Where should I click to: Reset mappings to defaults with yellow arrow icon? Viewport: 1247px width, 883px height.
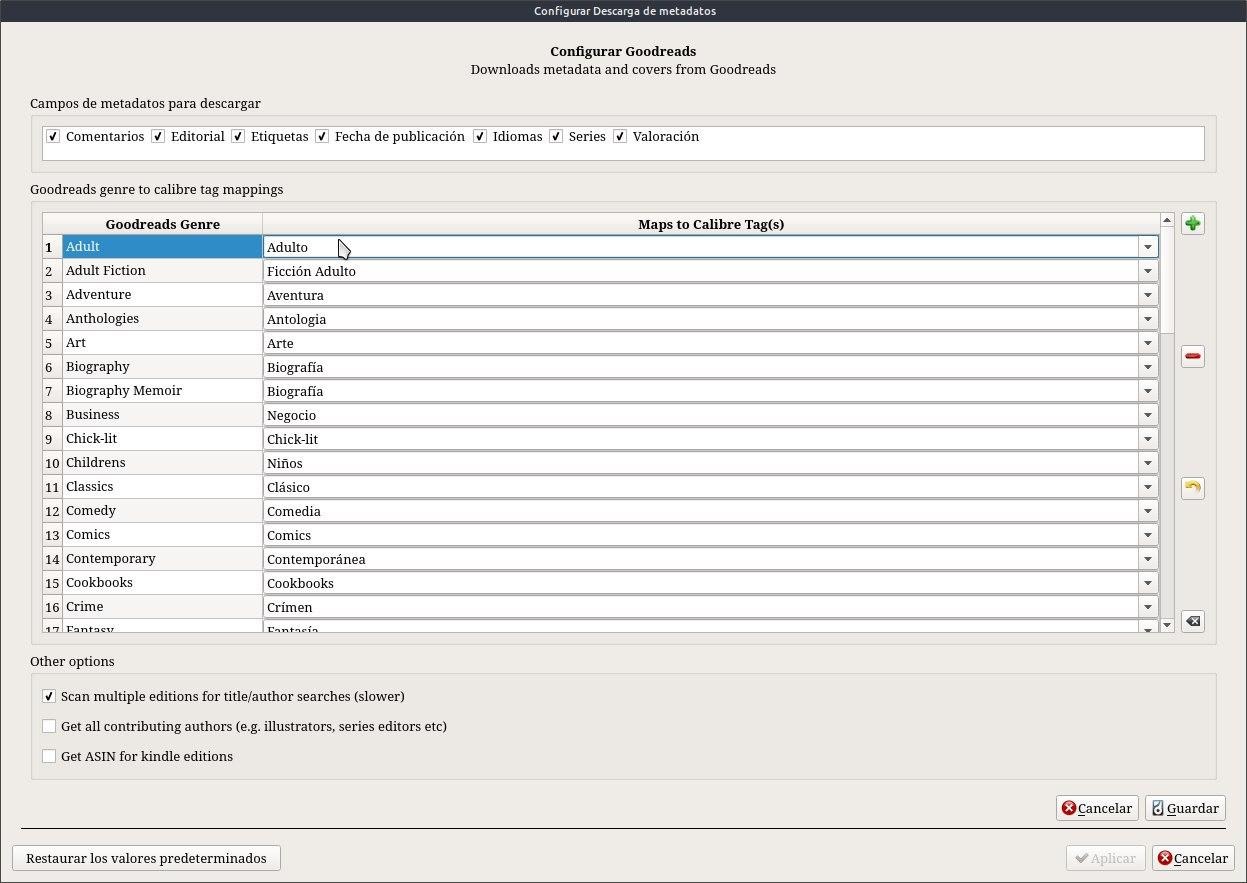tap(1192, 488)
